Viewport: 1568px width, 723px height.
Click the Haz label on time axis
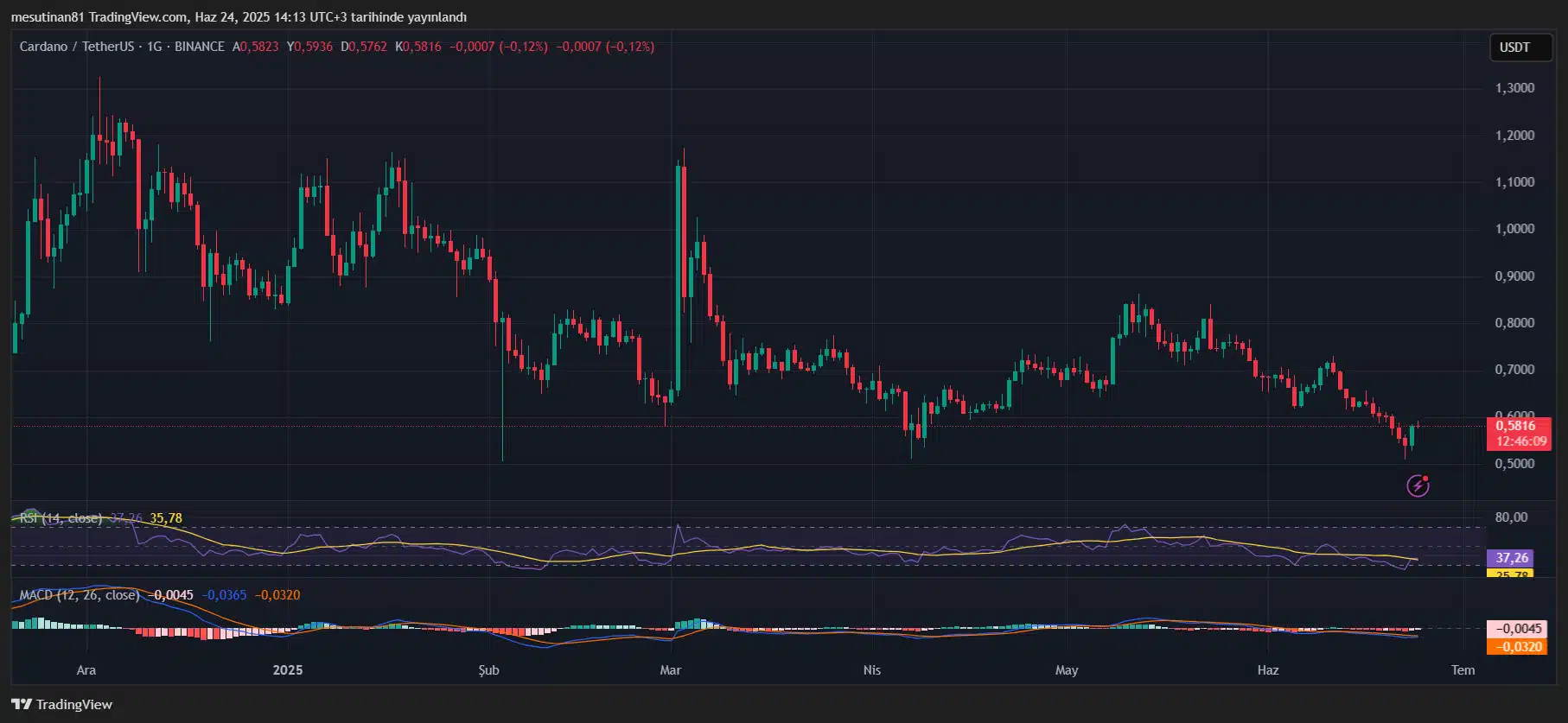(1267, 670)
